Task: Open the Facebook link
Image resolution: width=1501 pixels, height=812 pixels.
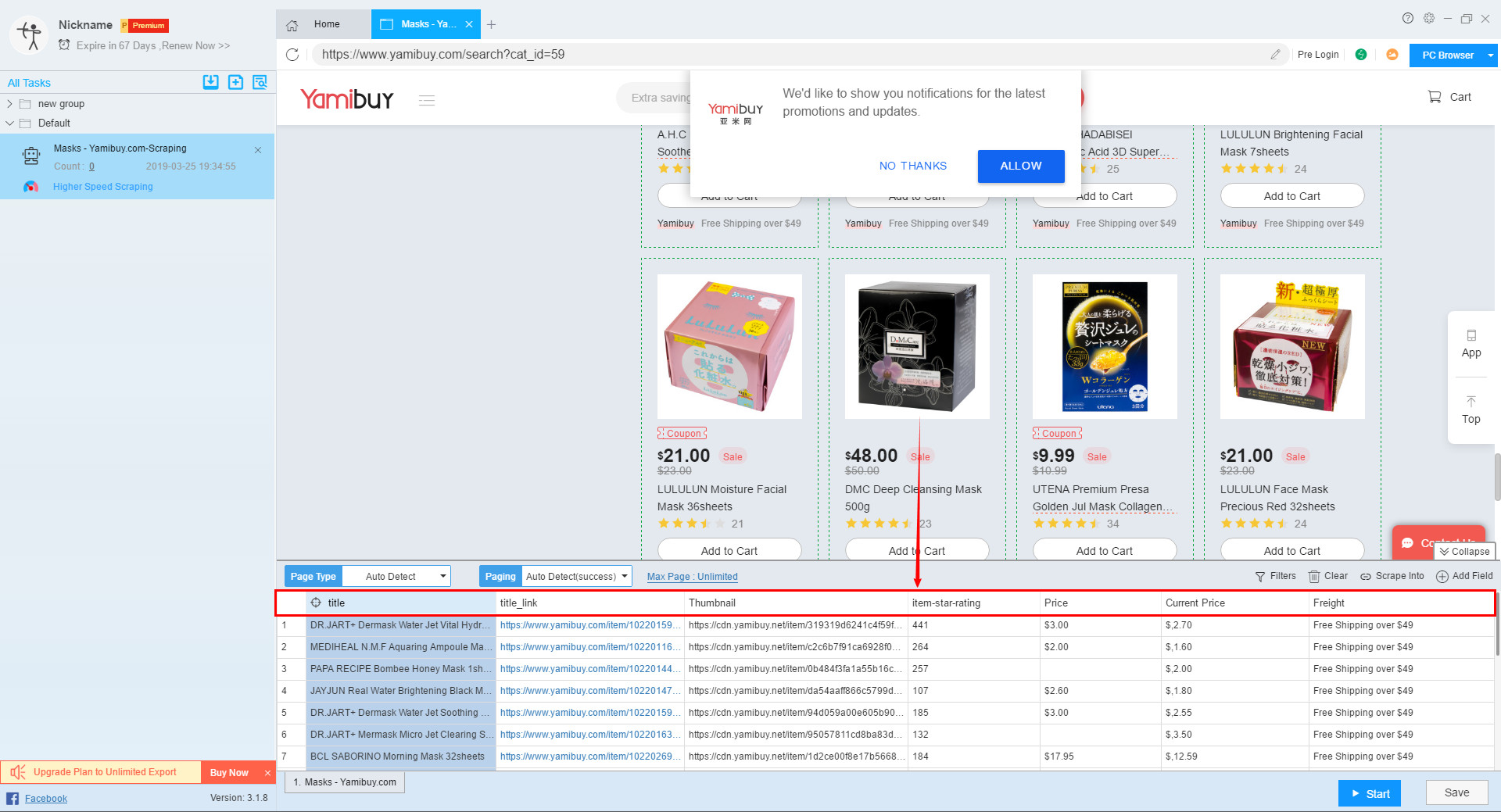Action: (x=46, y=799)
